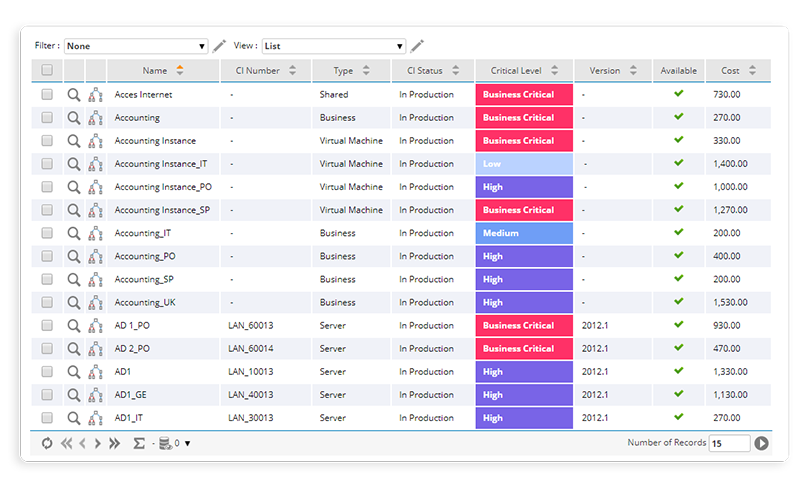
Task: Go to the first page
Action: tap(66, 443)
